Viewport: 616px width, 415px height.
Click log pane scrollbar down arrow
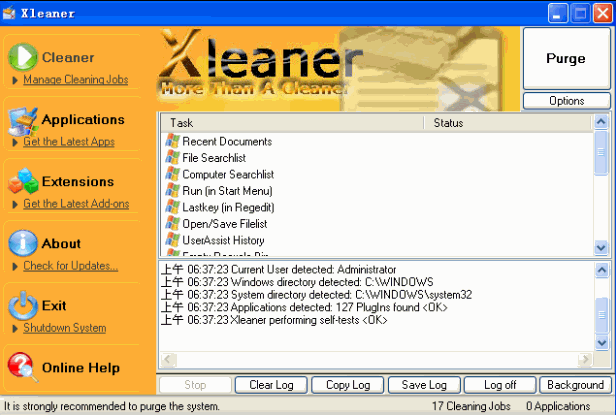click(602, 343)
